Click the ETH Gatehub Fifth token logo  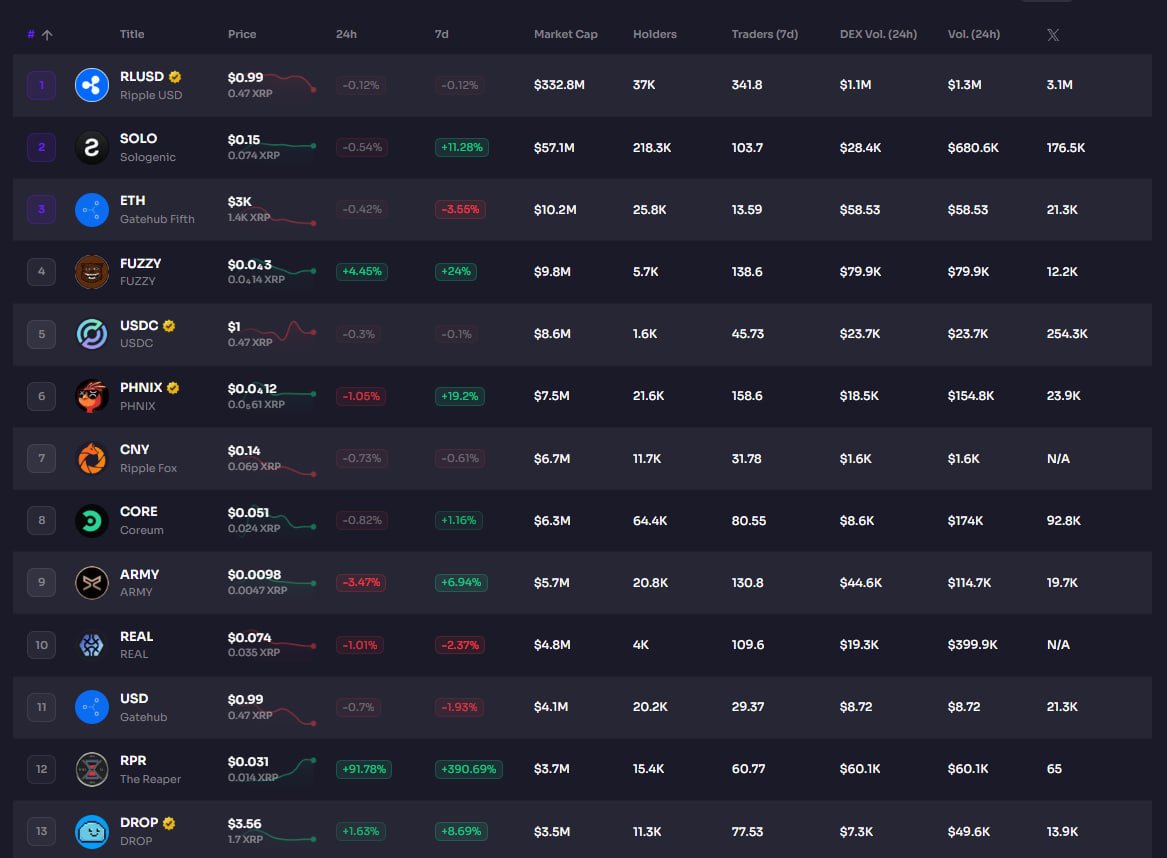(x=92, y=210)
